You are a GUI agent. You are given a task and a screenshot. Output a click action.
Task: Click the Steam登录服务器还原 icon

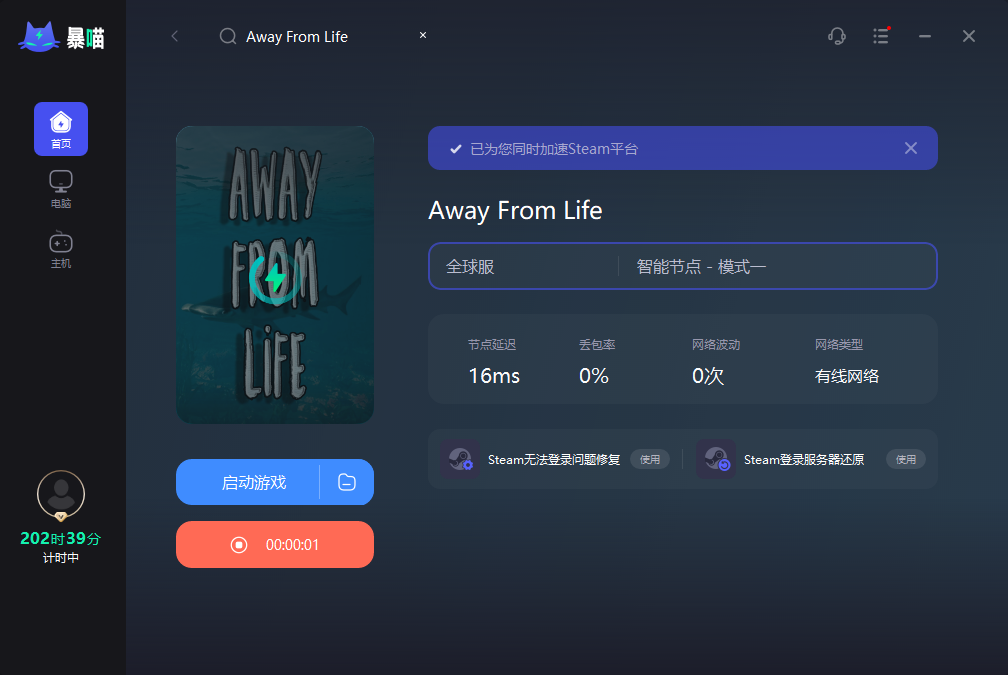point(716,459)
